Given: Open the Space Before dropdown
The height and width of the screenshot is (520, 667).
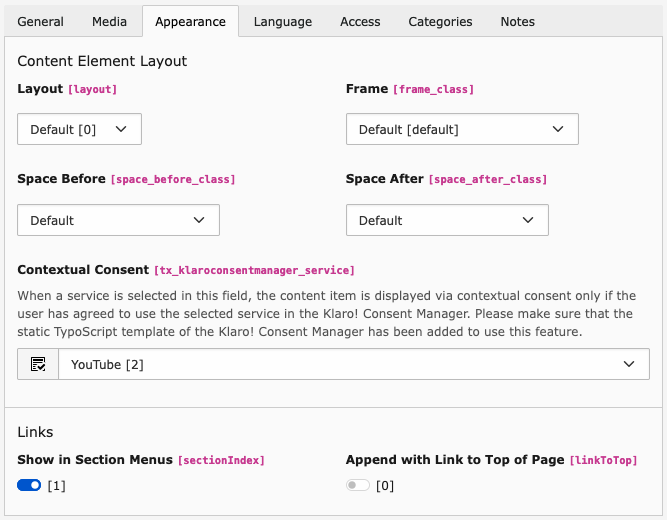Looking at the screenshot, I should click(118, 220).
